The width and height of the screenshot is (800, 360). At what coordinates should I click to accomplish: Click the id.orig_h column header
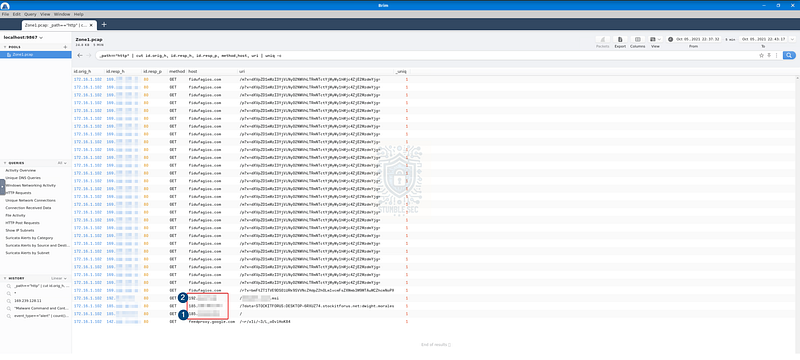82,71
